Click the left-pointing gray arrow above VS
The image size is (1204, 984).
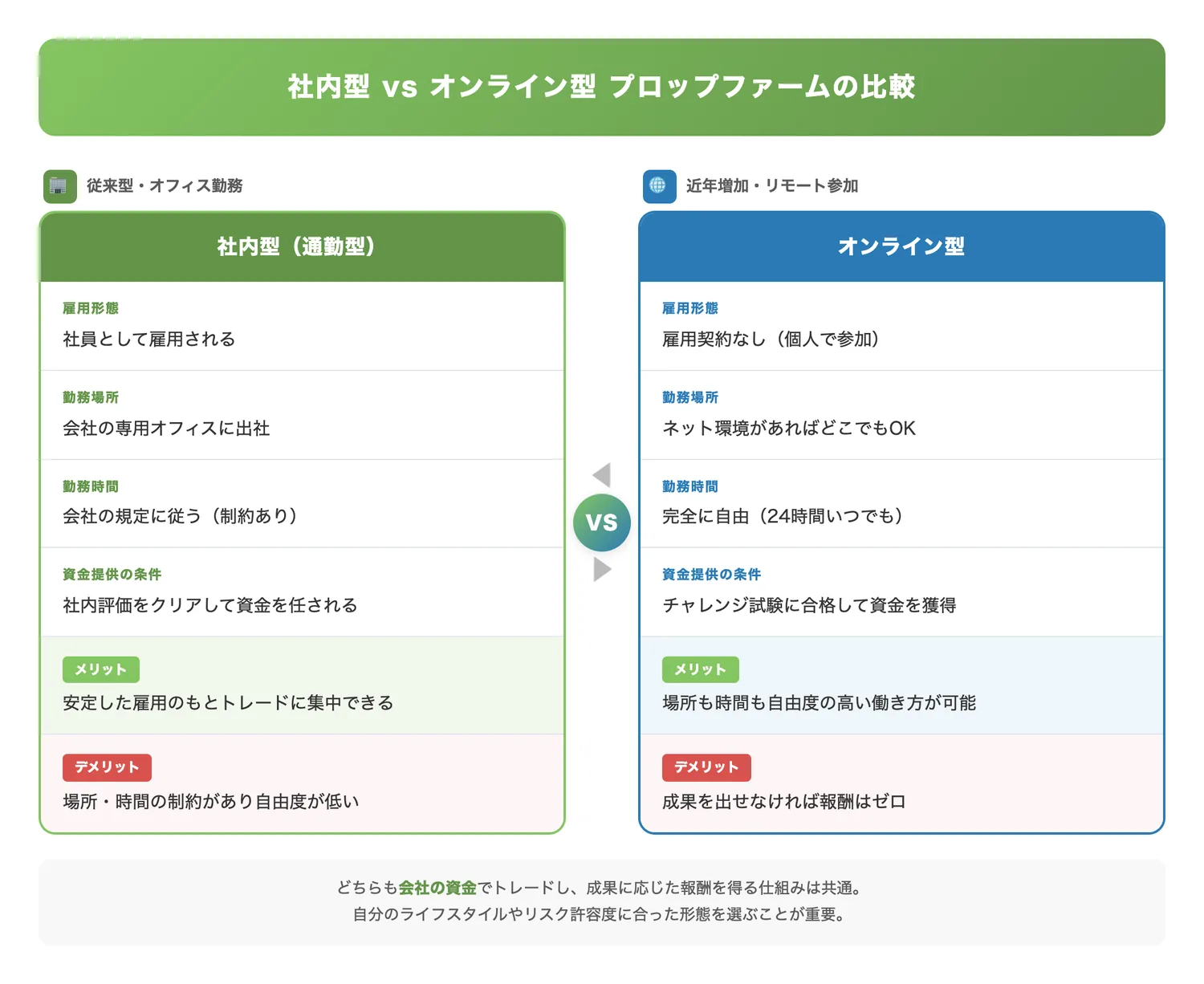coord(602,475)
